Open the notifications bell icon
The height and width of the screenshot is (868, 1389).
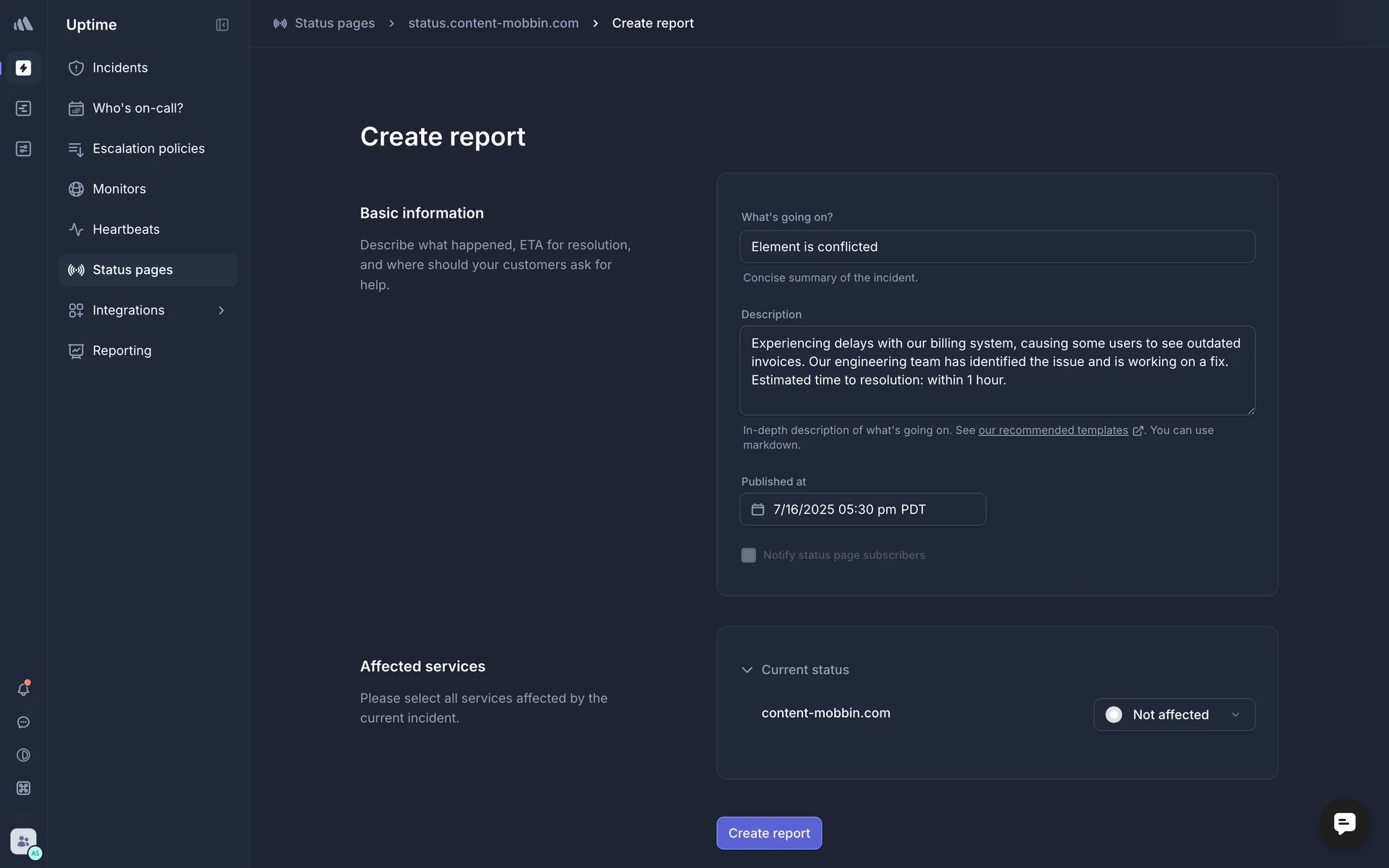(23, 689)
